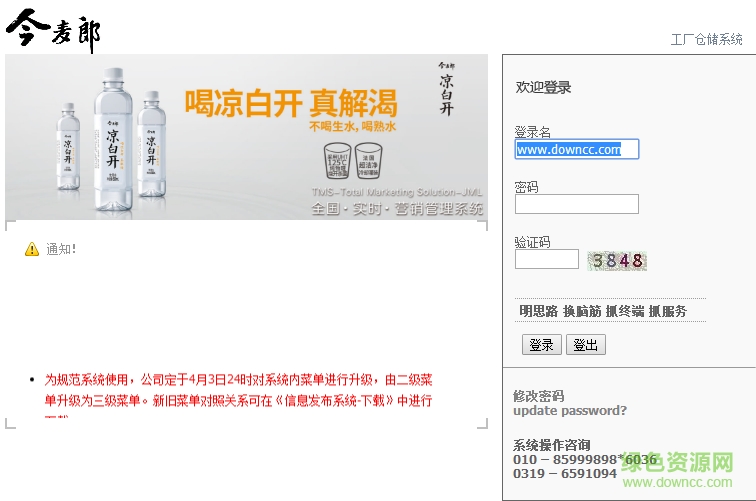Screen dimensions: 756x501
Task: Click the 验证码 field label
Action: (x=532, y=242)
